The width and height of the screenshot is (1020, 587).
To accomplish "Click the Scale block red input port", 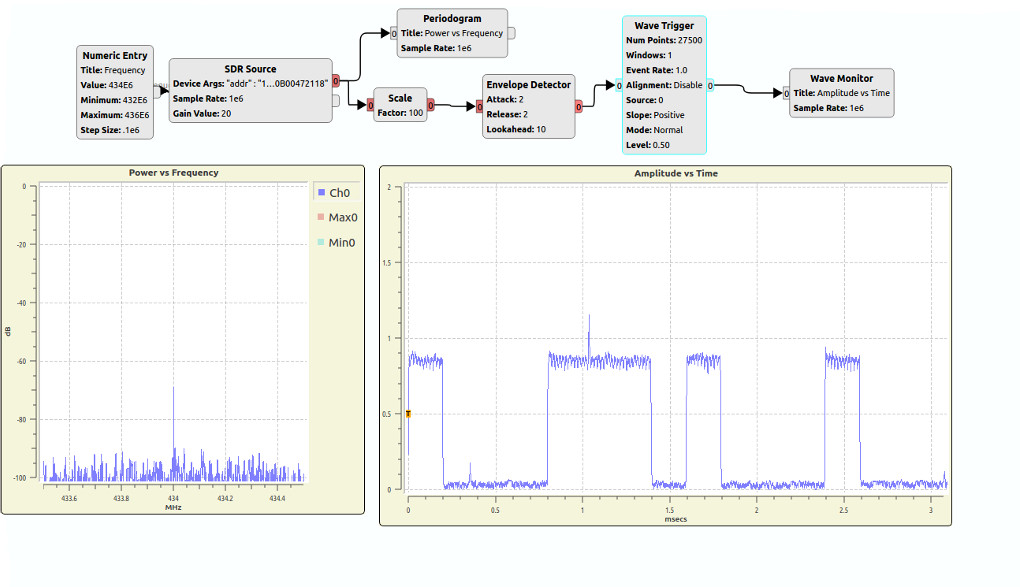I will [370, 105].
